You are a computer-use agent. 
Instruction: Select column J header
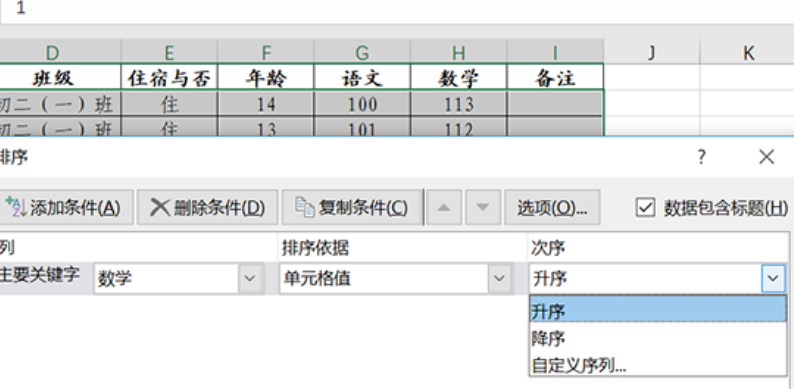[652, 52]
